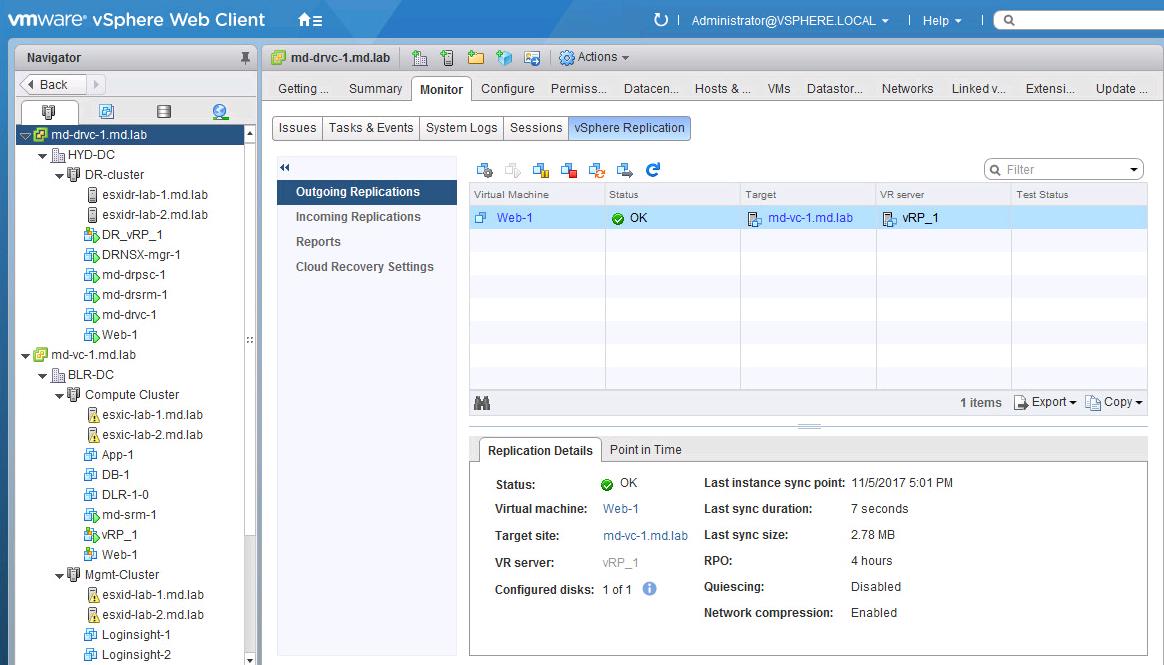Screen dimensions: 1164x665
Task: Click the binoculars find icon
Action: [x=482, y=403]
